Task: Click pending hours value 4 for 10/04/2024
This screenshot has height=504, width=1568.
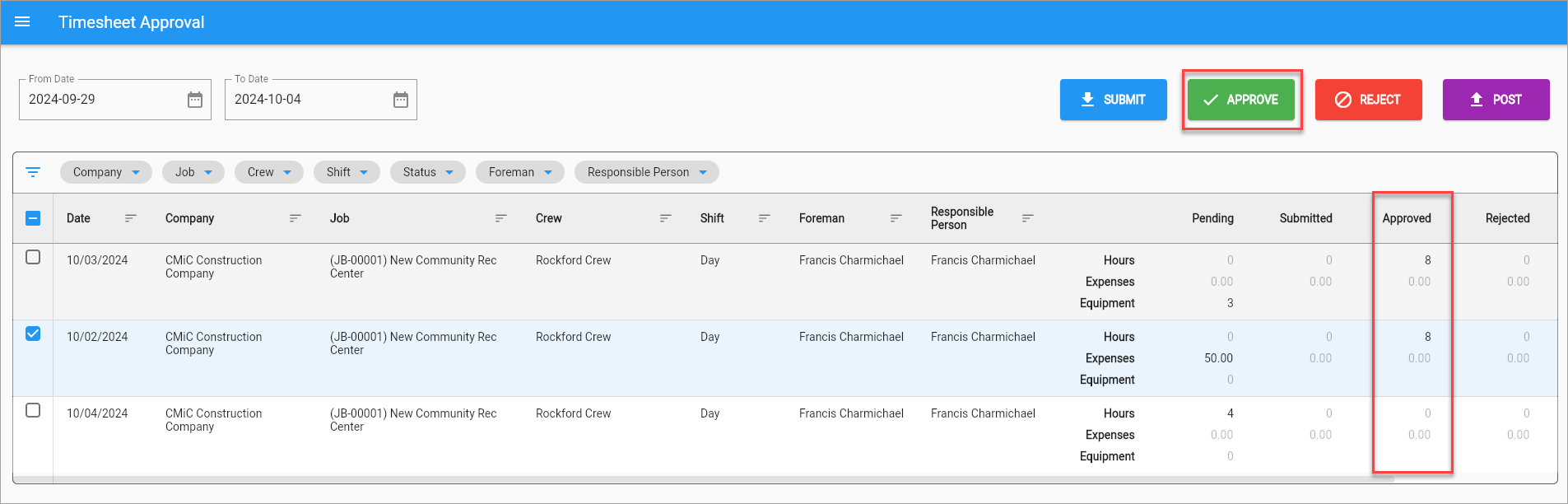Action: 1230,413
